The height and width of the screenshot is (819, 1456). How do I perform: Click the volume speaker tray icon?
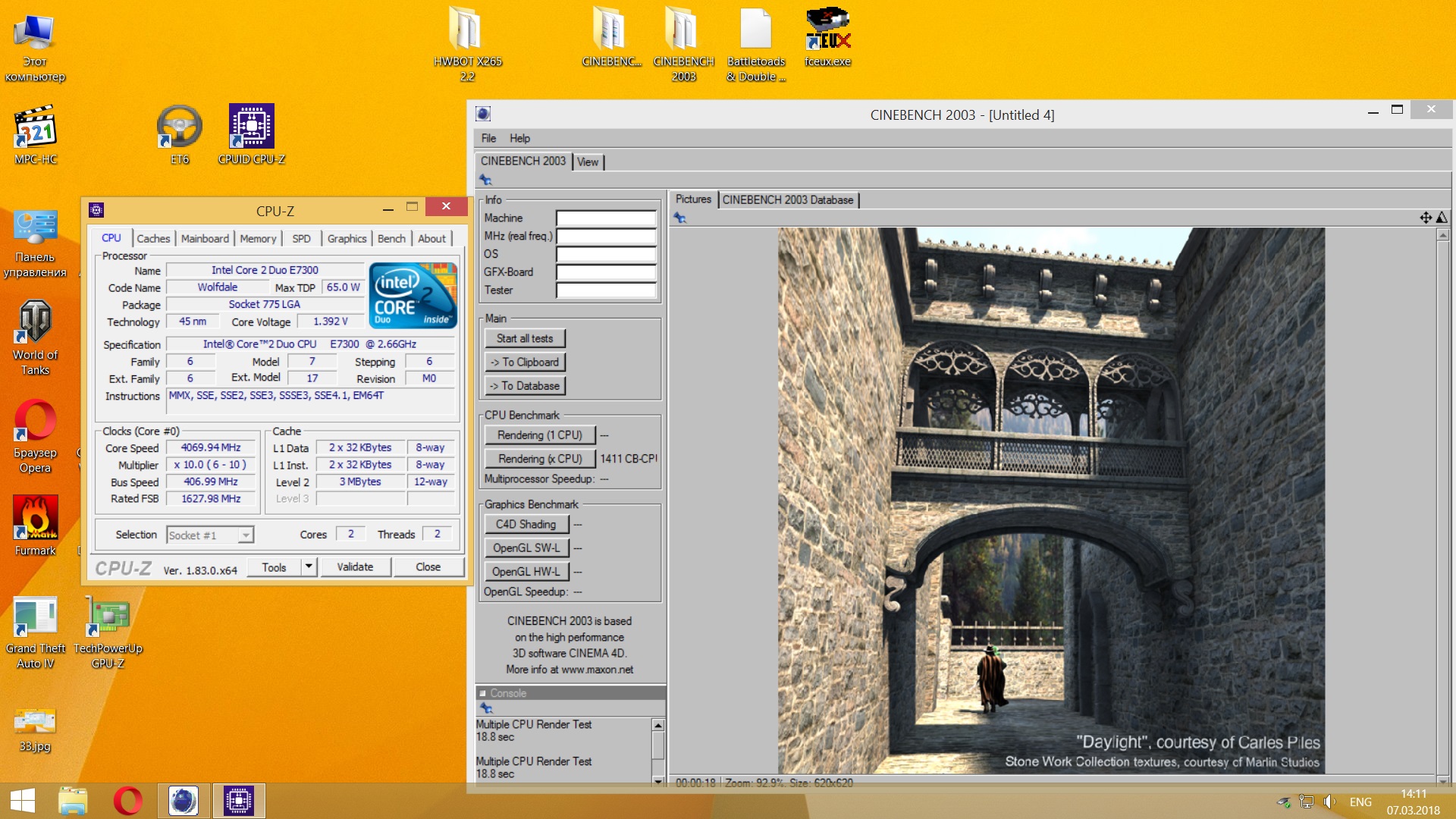(1329, 802)
